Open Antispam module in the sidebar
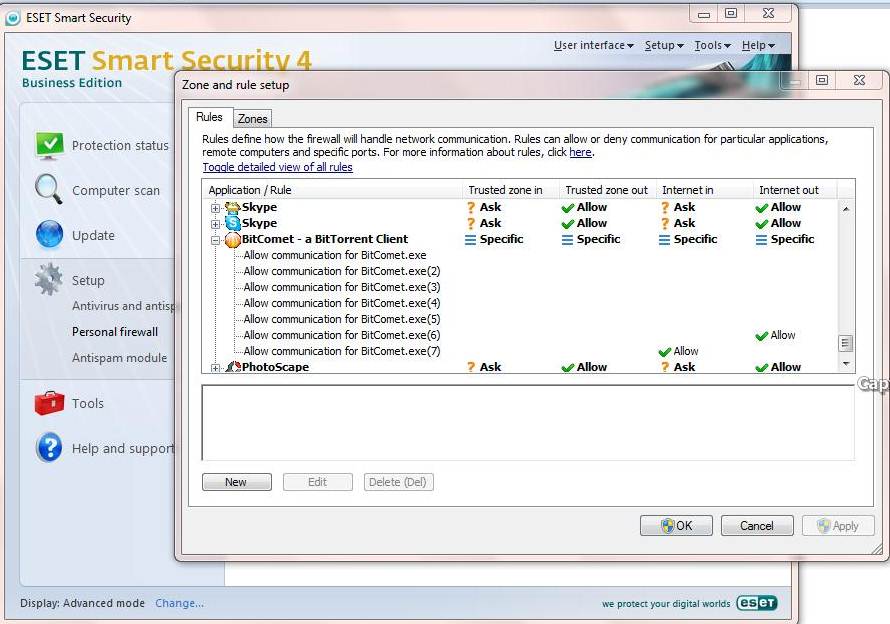This screenshot has width=890, height=624. [x=119, y=358]
